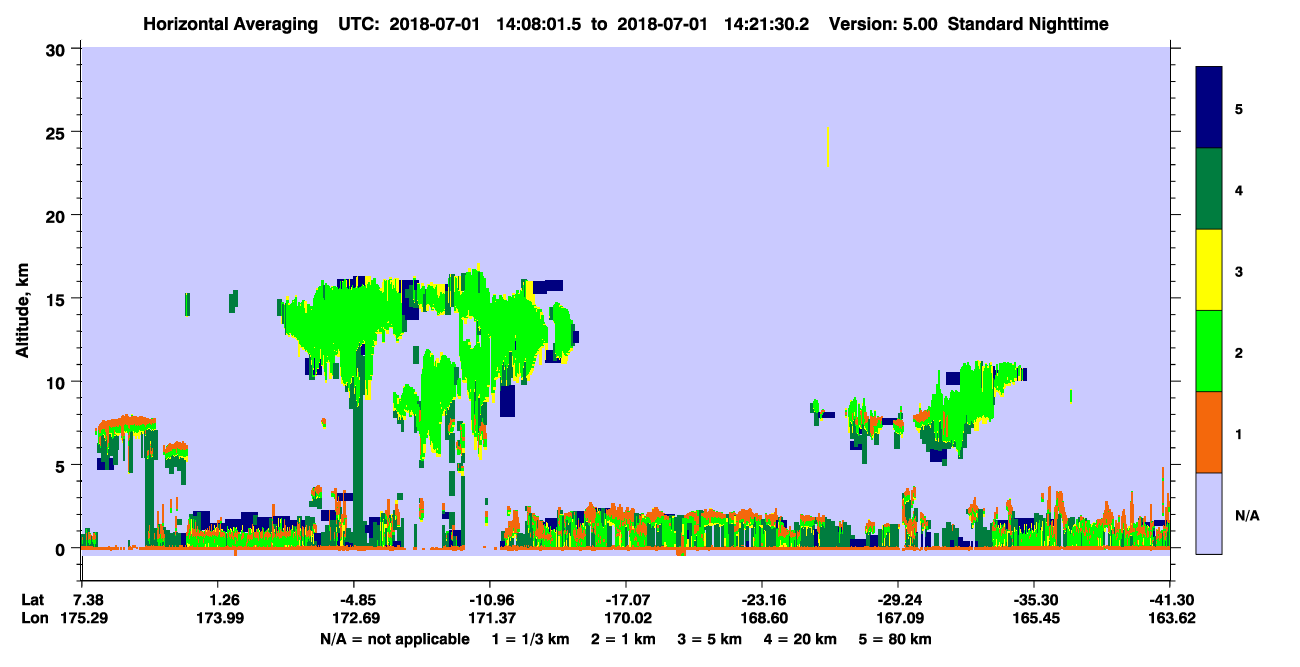The width and height of the screenshot is (1300, 667).
Task: Click the dark green color bar segment labeled 4
Action: click(1209, 189)
